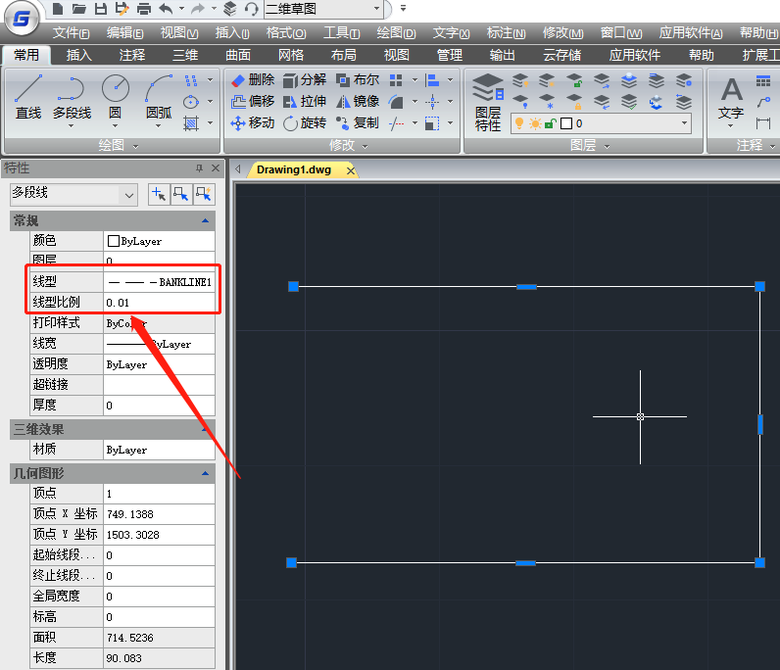Viewport: 780px width, 670px height.
Task: Select the 直线 (Line) drawing tool
Action: tap(28, 98)
